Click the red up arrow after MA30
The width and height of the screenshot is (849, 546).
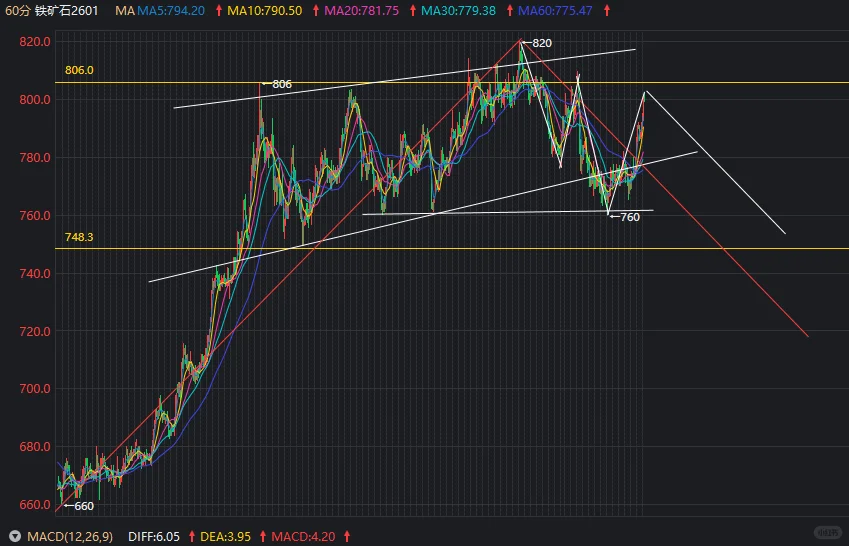pyautogui.click(x=510, y=10)
